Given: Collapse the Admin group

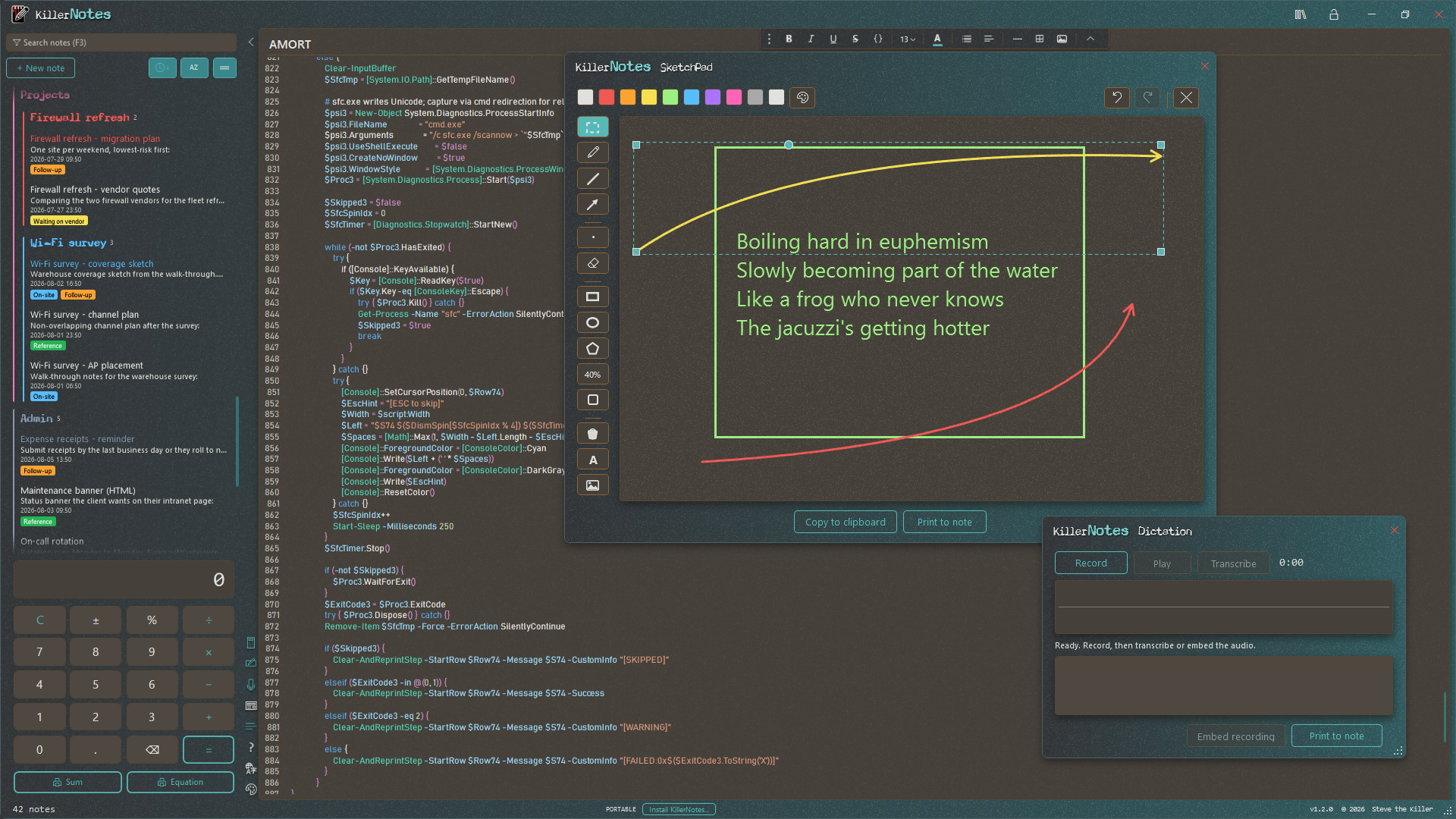Looking at the screenshot, I should (x=36, y=418).
